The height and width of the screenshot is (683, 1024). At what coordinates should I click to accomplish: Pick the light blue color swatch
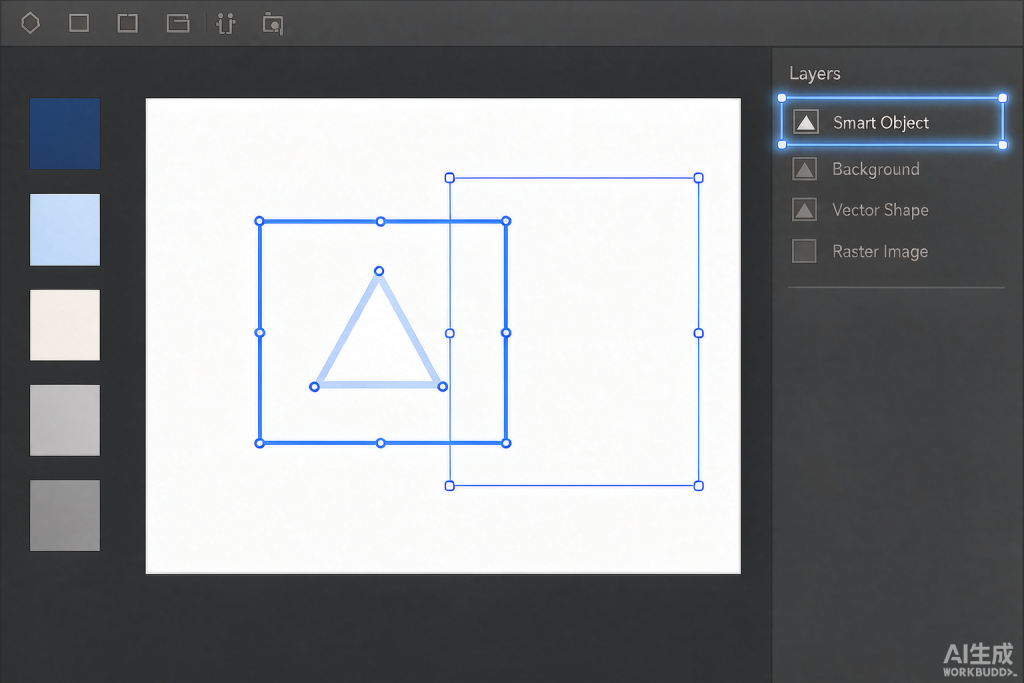point(65,229)
